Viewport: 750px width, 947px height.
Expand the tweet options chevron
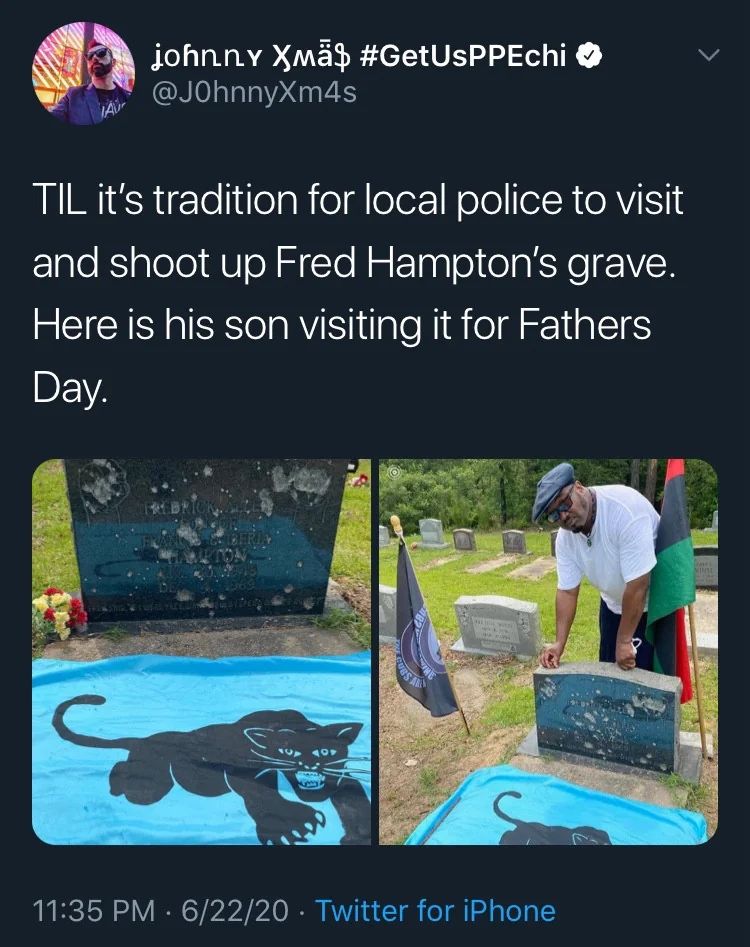(x=709, y=55)
